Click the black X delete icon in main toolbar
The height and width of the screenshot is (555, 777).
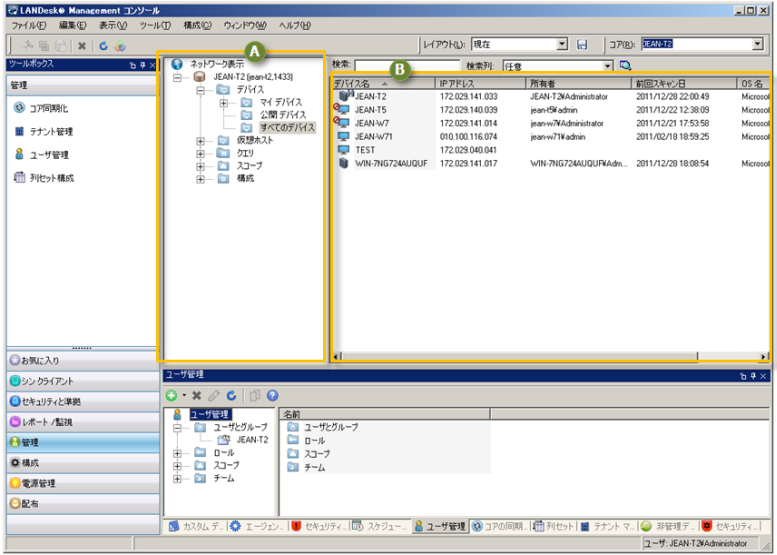coord(82,46)
